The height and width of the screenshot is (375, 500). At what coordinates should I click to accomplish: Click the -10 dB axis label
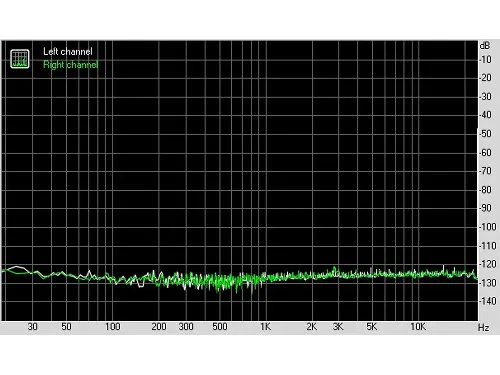pyautogui.click(x=485, y=60)
